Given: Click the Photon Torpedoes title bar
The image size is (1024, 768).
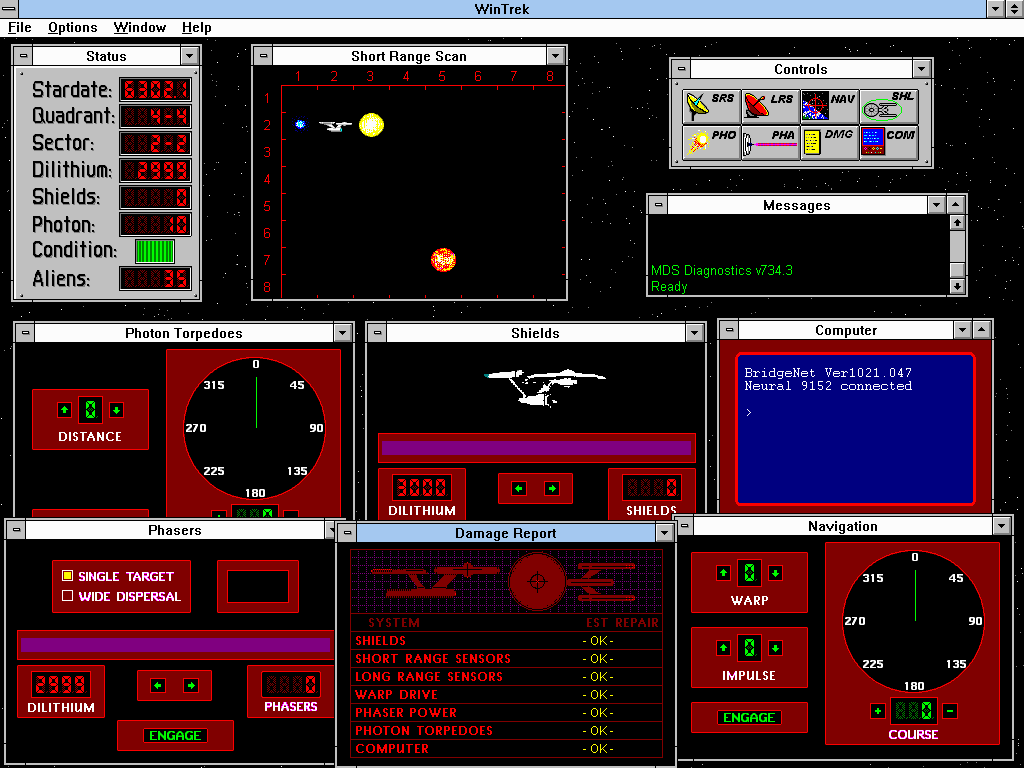Looking at the screenshot, I should click(x=184, y=332).
